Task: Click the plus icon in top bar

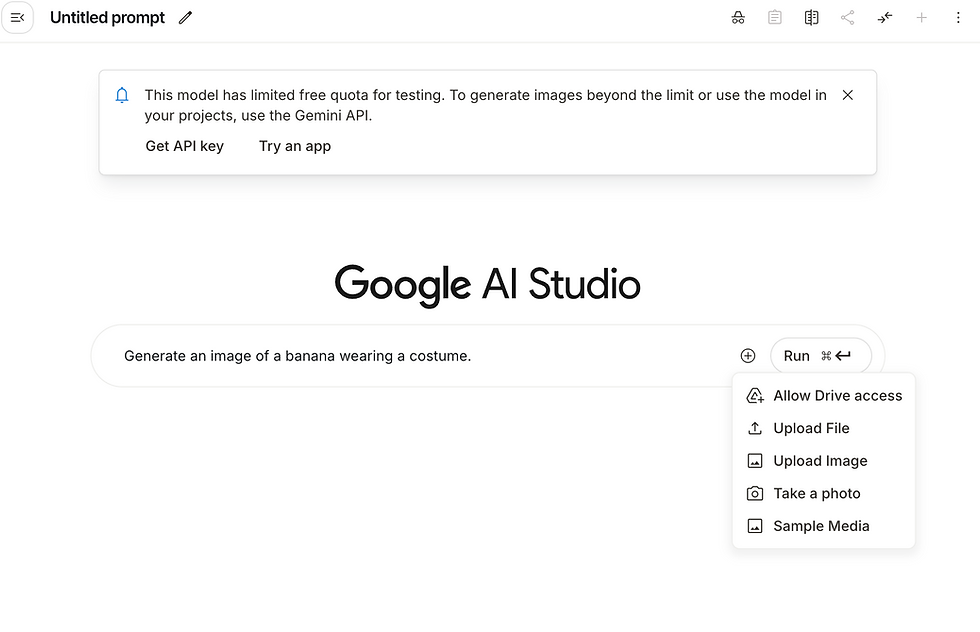Action: [x=921, y=18]
